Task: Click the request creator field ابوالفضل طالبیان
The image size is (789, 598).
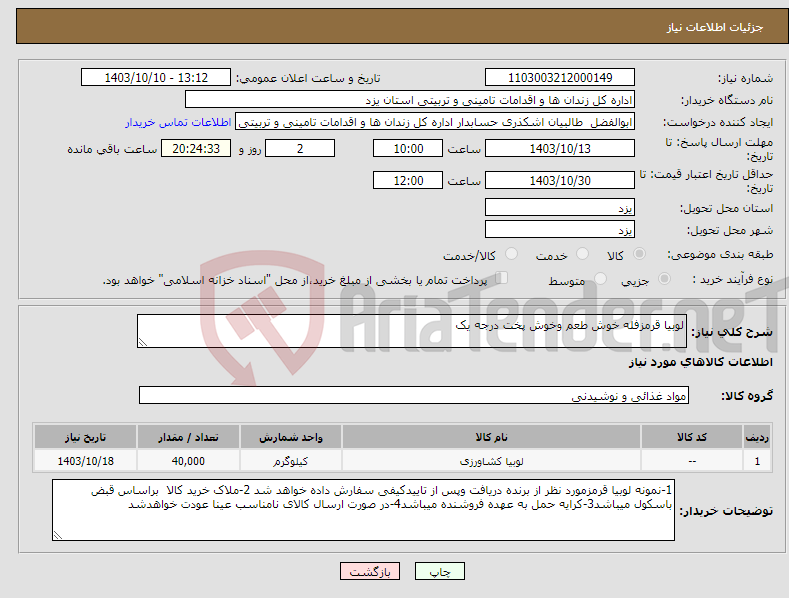Action: click(x=435, y=121)
